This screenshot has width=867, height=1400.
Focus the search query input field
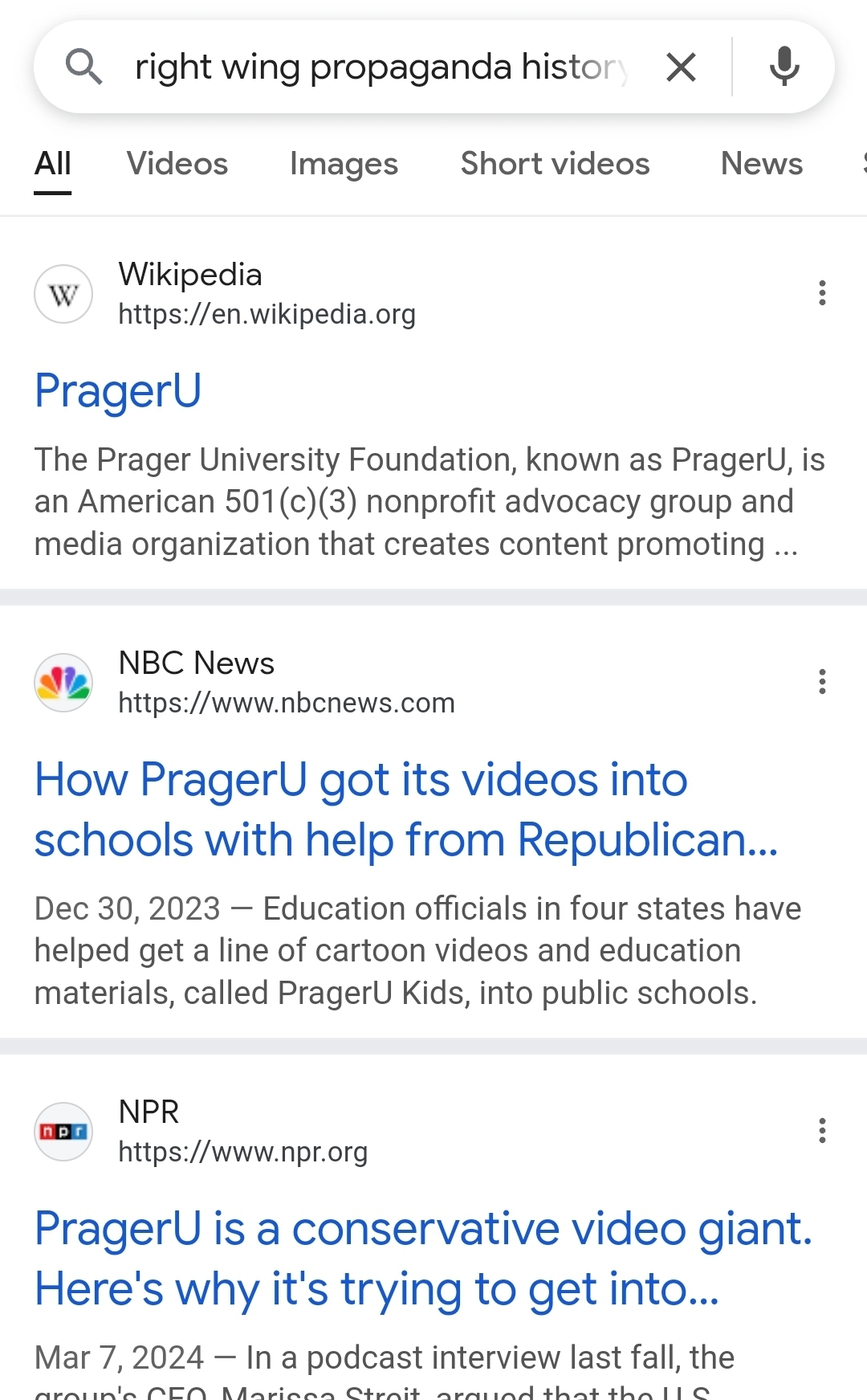[x=381, y=67]
